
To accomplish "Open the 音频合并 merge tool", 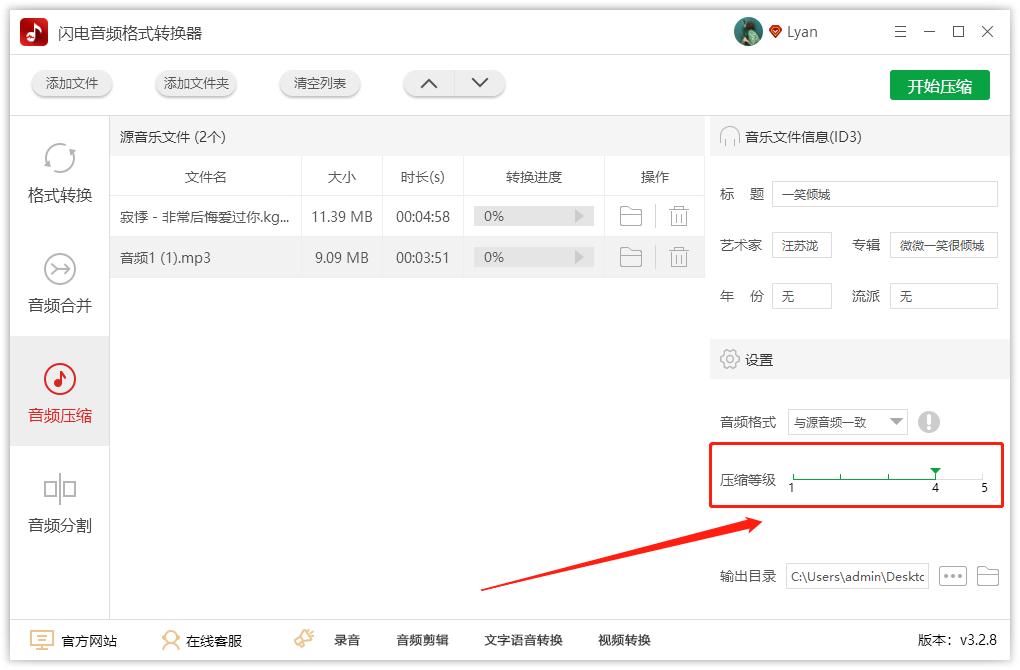I will tap(60, 283).
